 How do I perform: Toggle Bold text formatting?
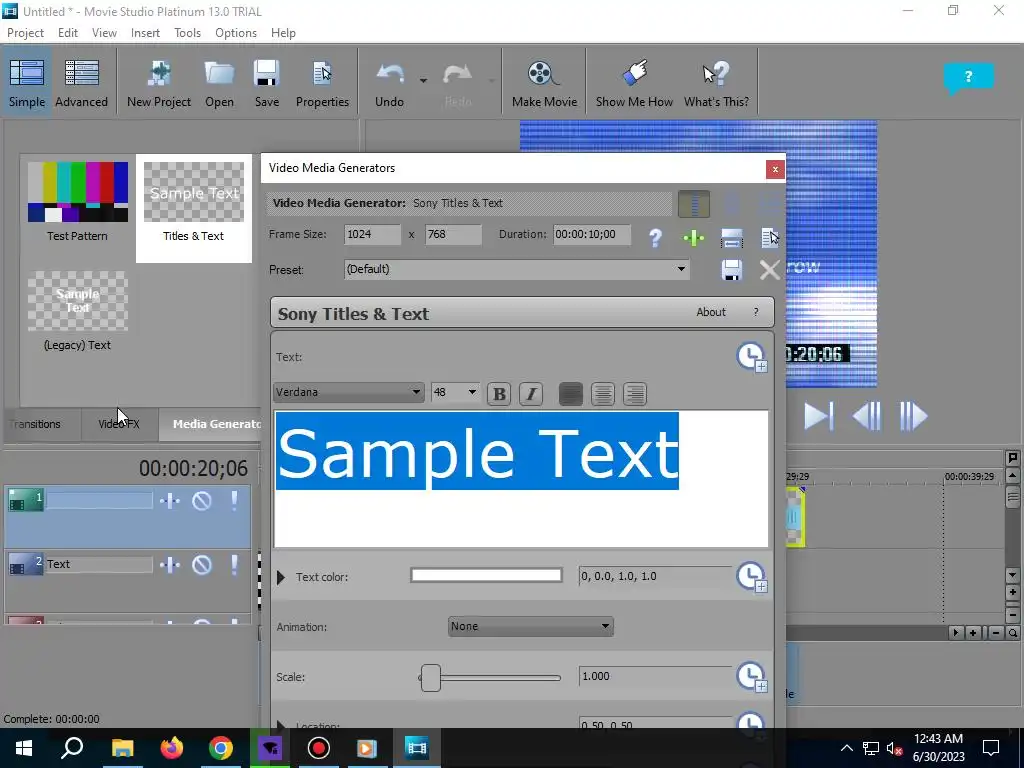coord(499,394)
